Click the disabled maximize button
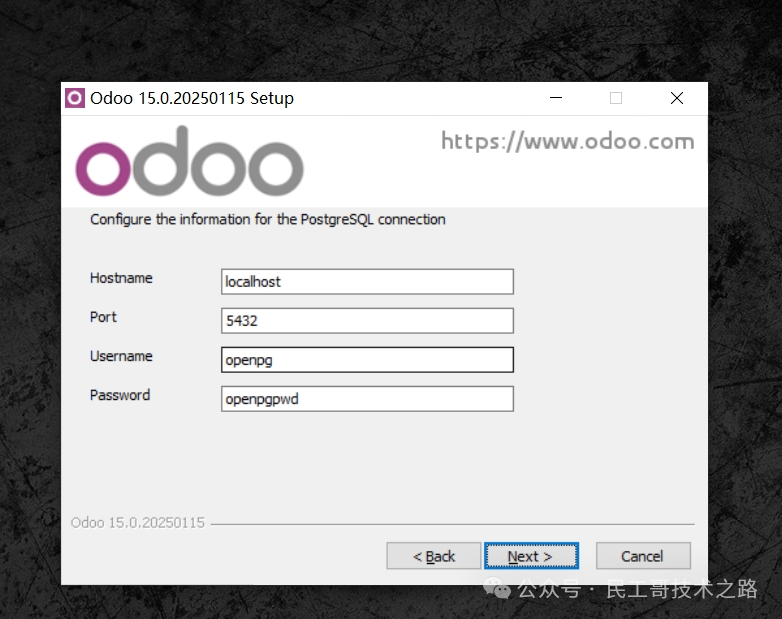 click(616, 98)
